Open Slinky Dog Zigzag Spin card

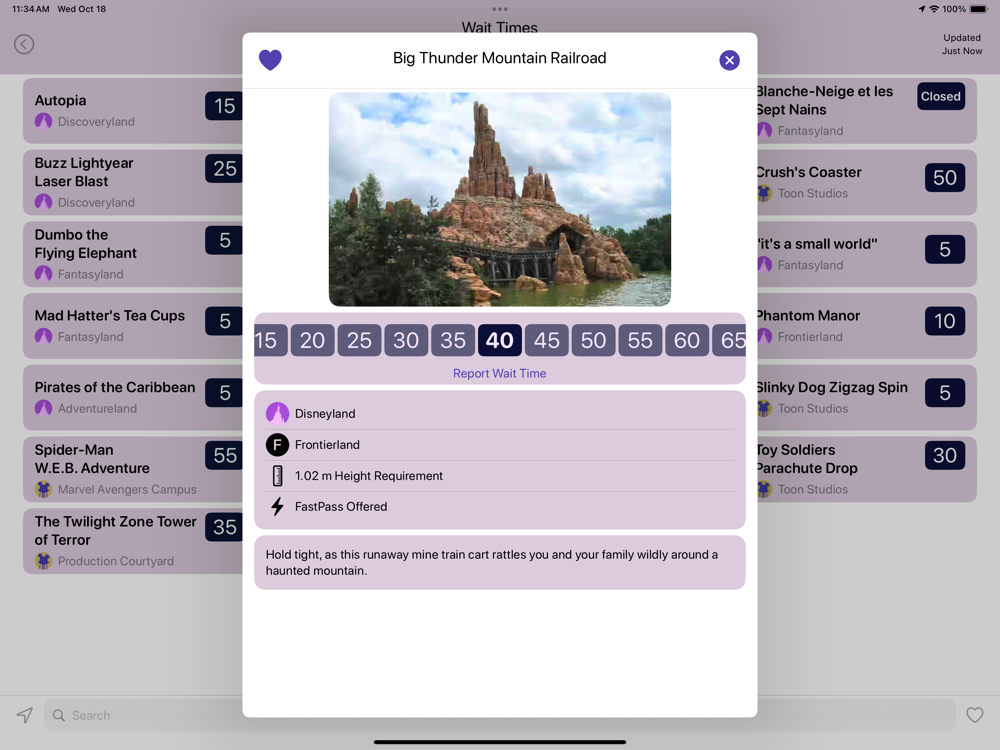(x=867, y=397)
